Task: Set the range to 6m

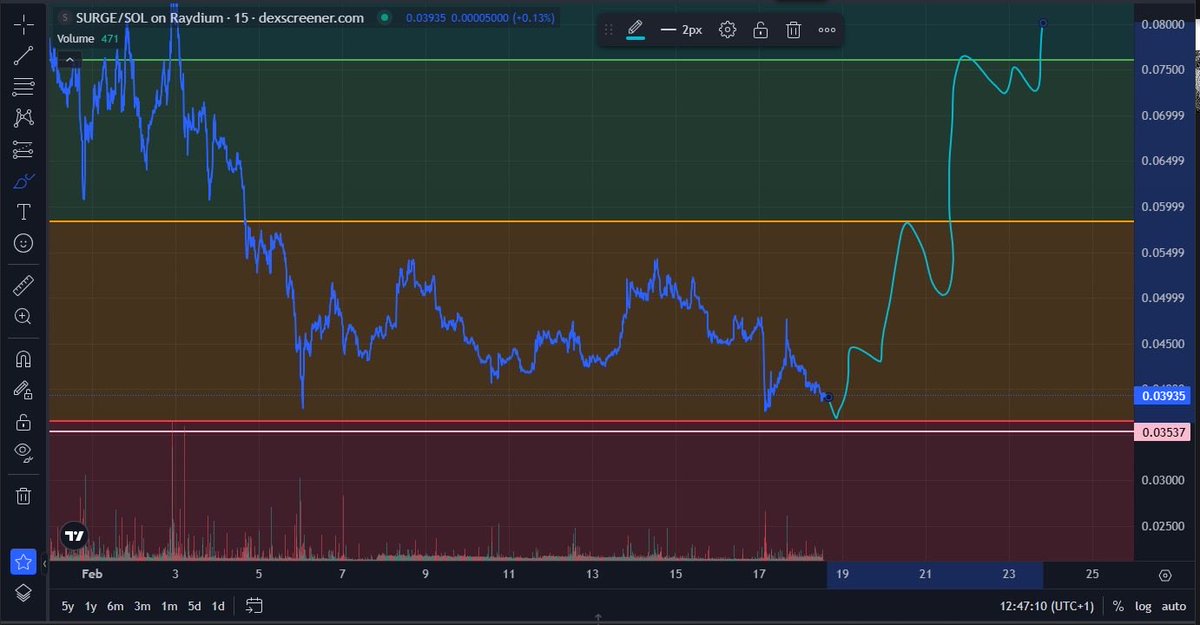Action: (116, 606)
